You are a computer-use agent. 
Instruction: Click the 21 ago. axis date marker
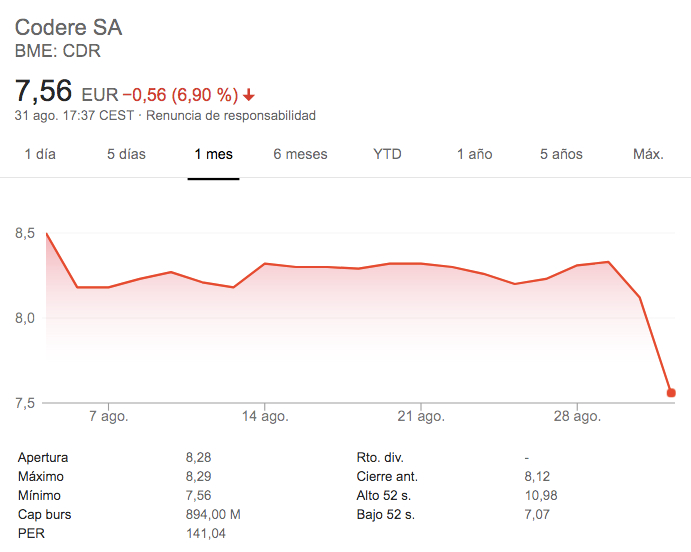click(421, 416)
